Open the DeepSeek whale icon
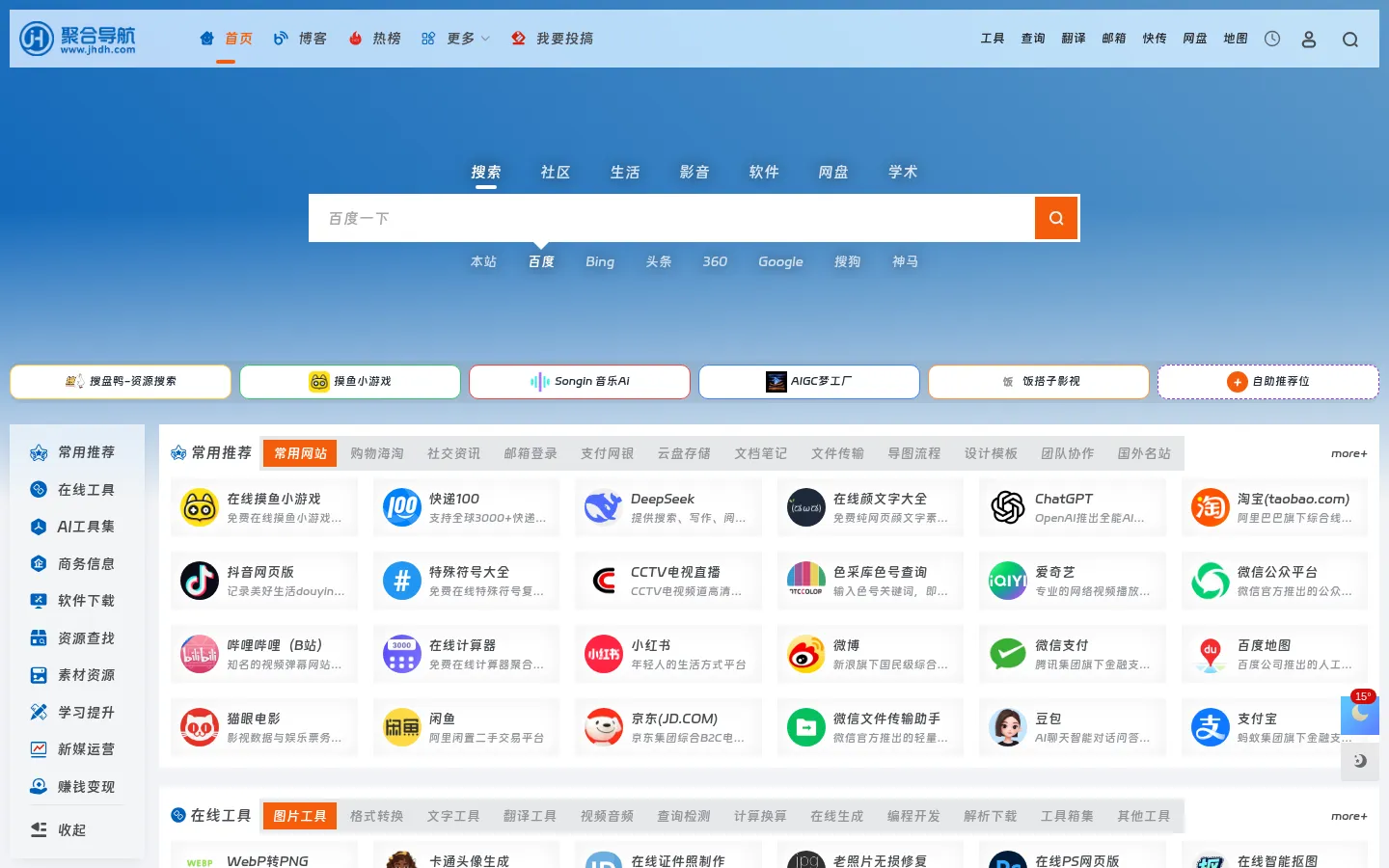 (x=603, y=507)
